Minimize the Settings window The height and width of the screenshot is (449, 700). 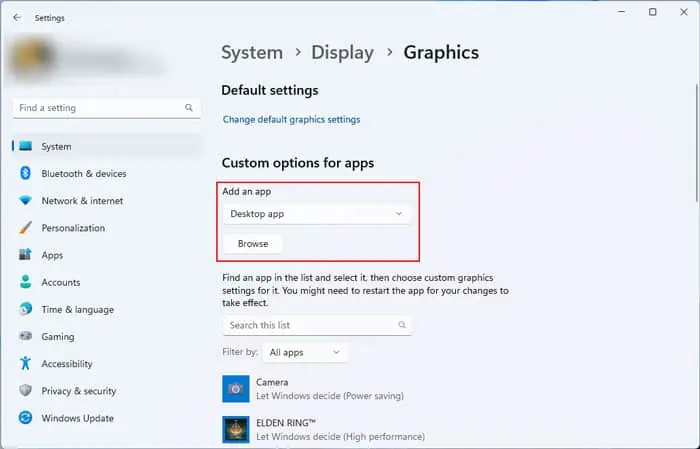(621, 12)
